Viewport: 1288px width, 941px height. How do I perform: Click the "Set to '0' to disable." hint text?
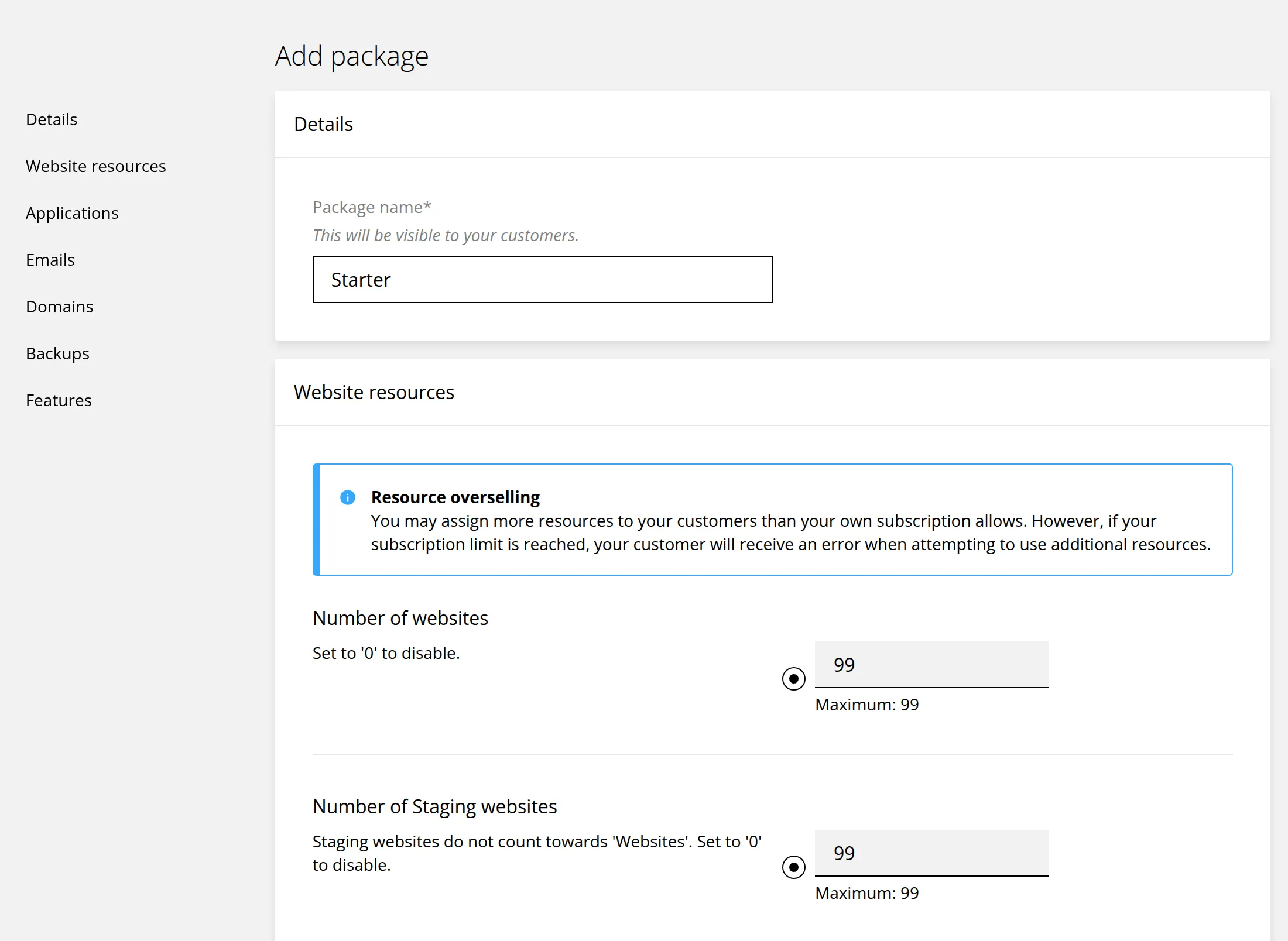(x=386, y=653)
